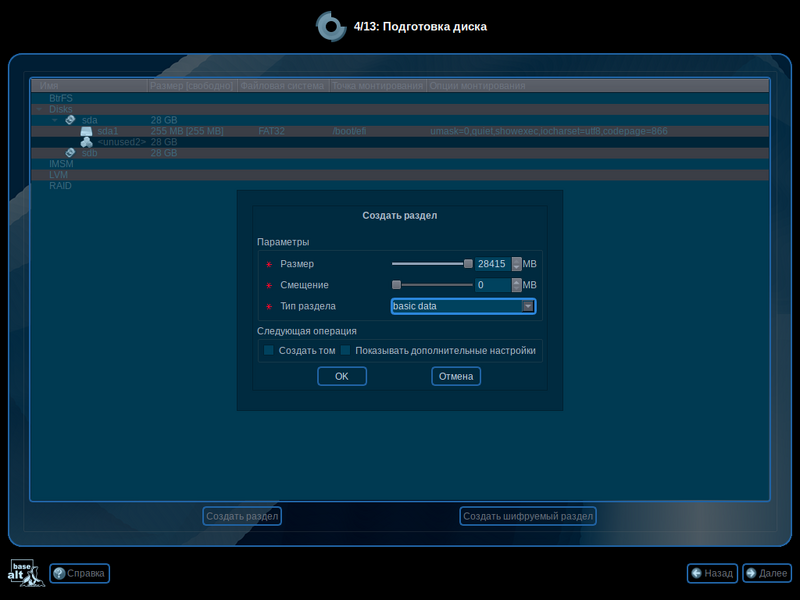Select the <unused2> row
This screenshot has width=800, height=600.
point(400,142)
